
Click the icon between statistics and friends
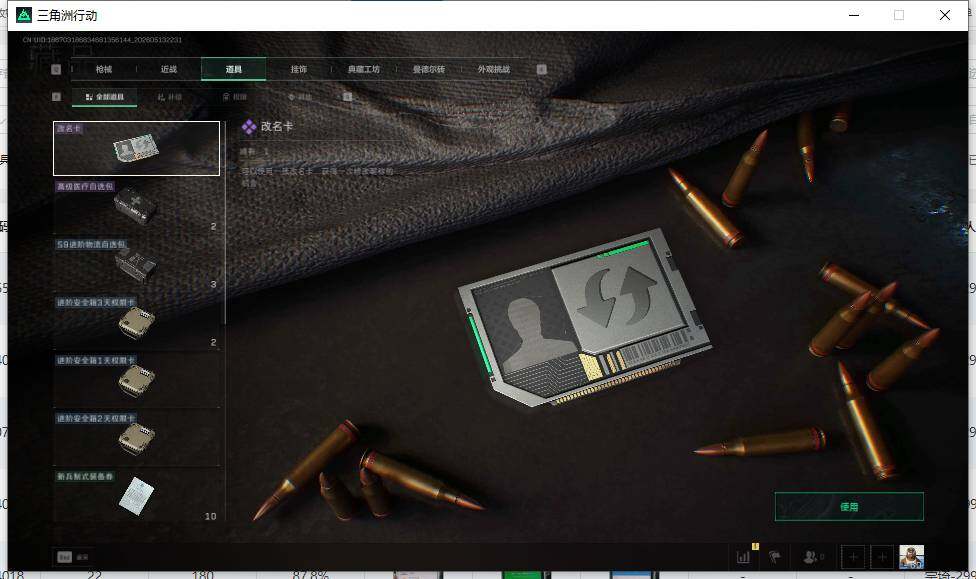pyautogui.click(x=774, y=557)
